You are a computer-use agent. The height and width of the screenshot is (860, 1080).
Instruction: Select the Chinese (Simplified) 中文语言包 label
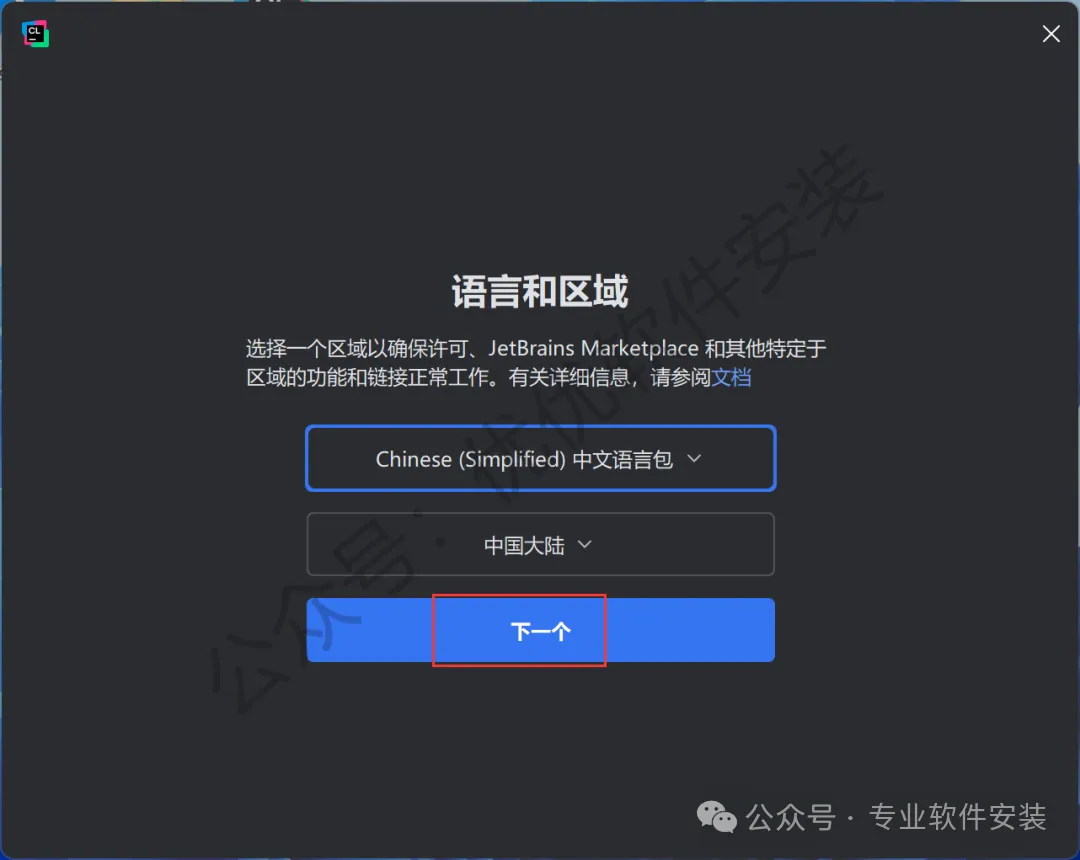pos(524,459)
